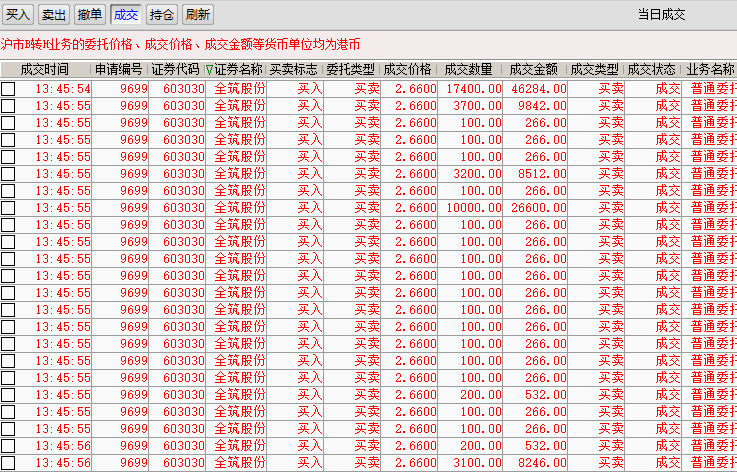Check the row with amount 8512.00

[x=8, y=174]
